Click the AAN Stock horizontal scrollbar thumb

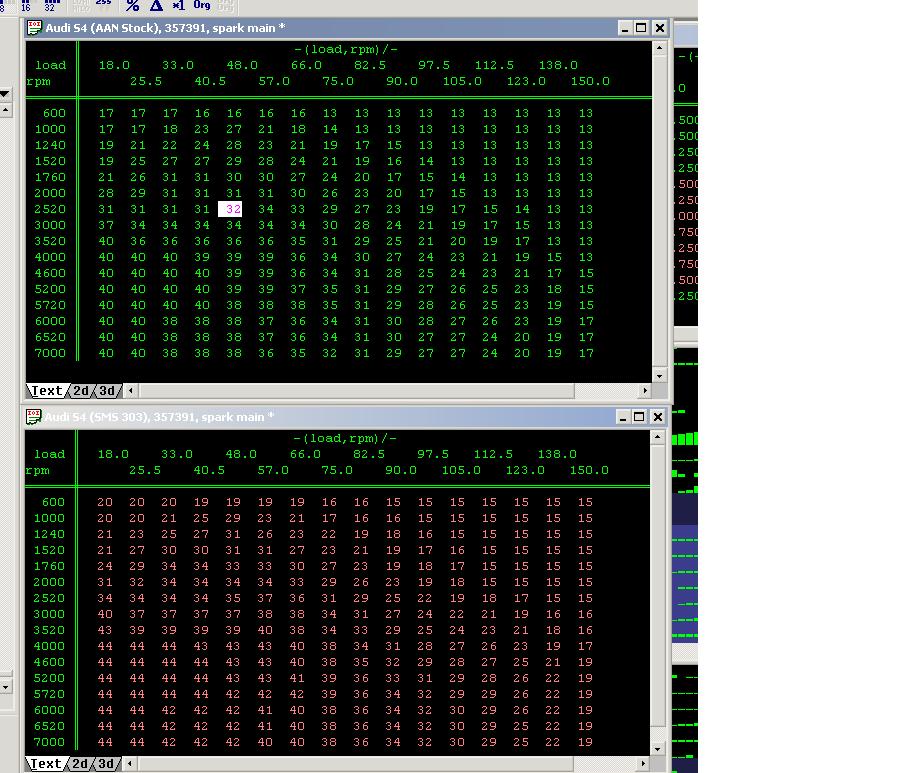tap(356, 391)
